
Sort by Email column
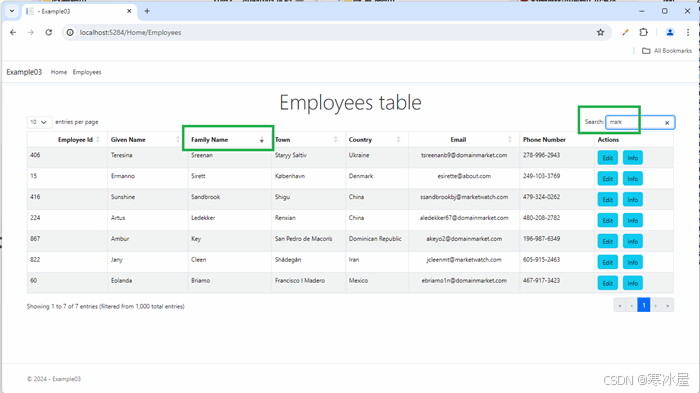pos(464,139)
